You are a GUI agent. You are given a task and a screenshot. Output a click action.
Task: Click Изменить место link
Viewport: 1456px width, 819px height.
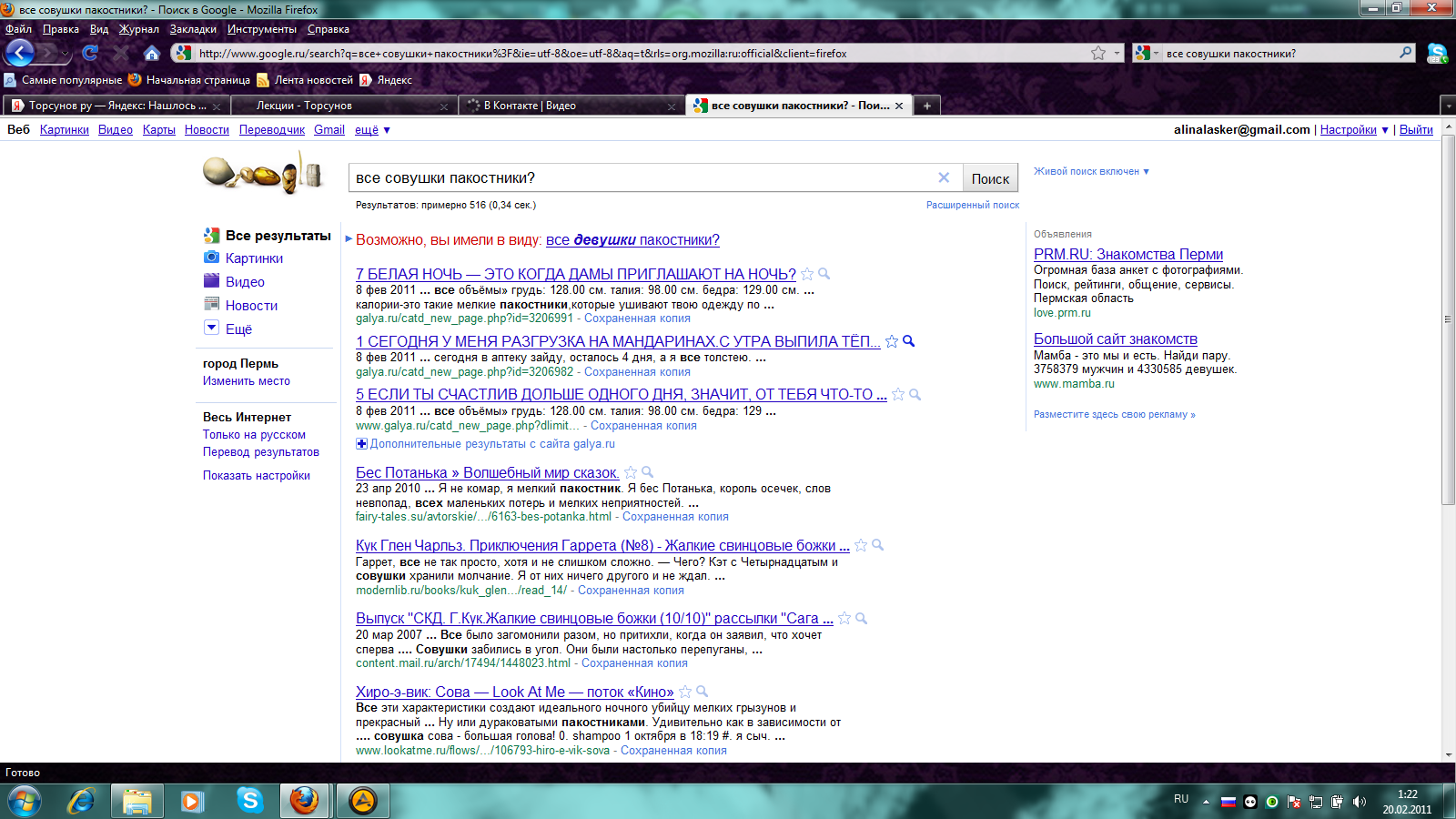[247, 381]
